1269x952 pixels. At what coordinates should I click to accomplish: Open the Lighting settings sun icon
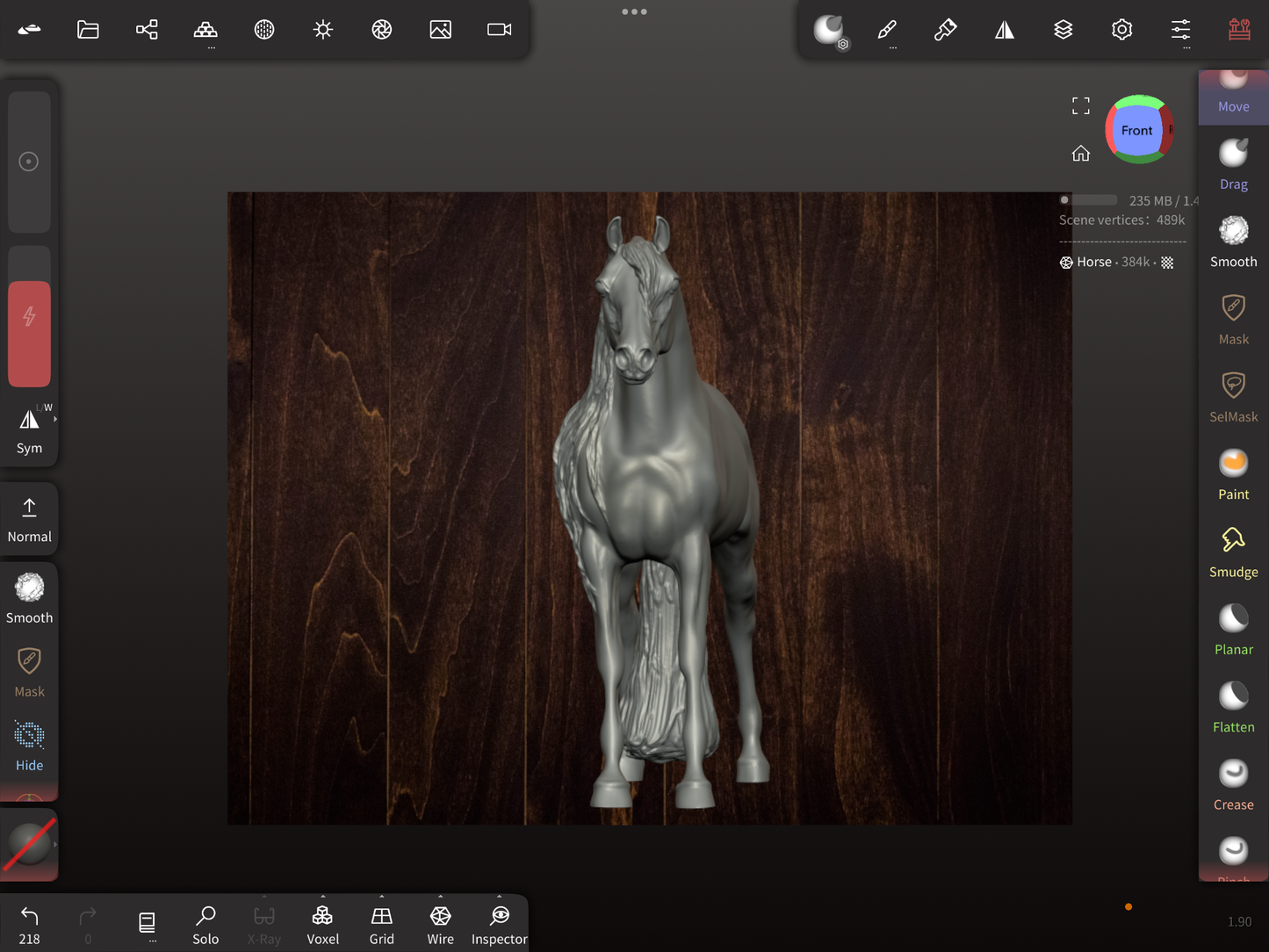323,30
